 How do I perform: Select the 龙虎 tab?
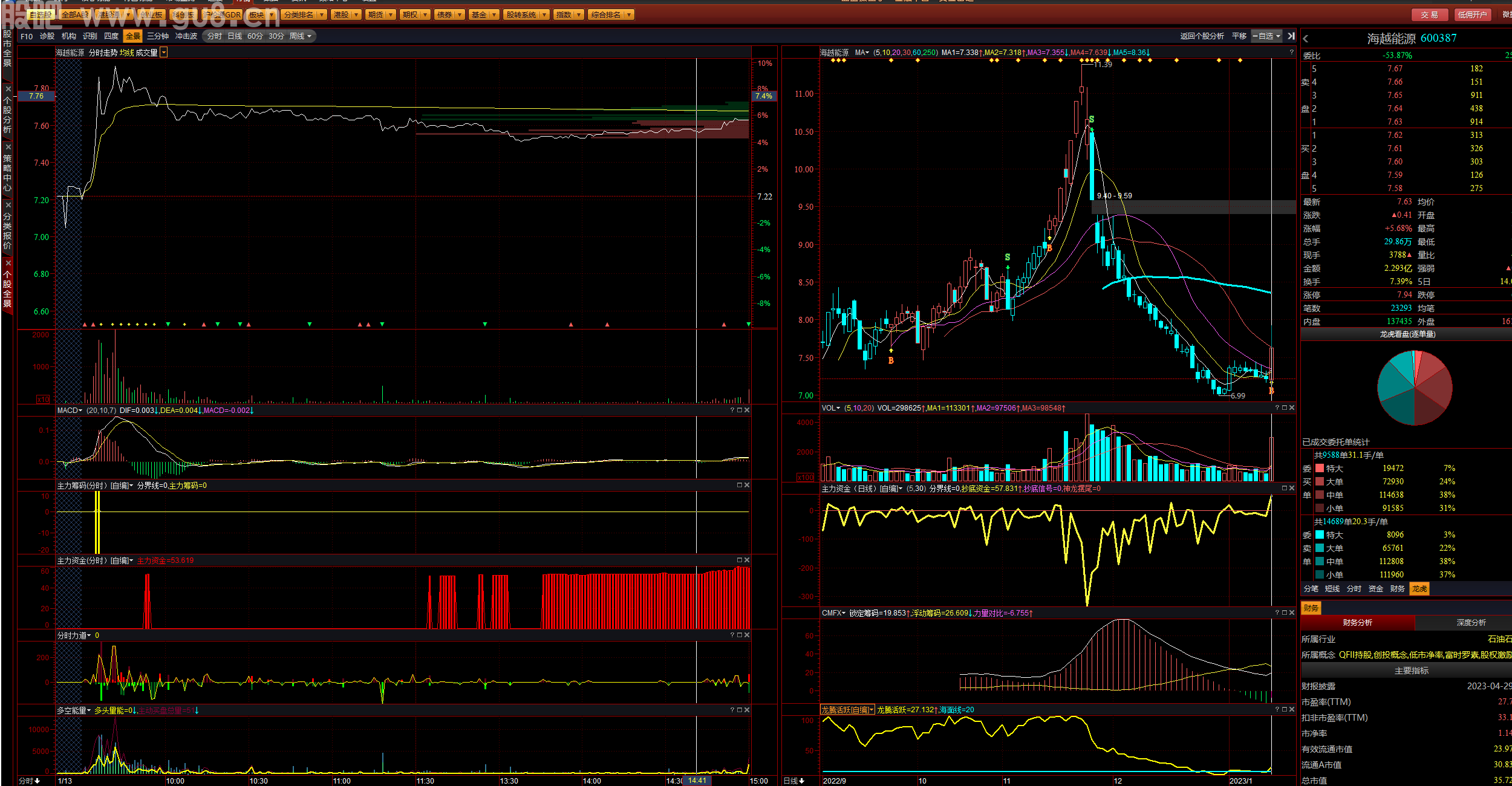click(x=1419, y=589)
